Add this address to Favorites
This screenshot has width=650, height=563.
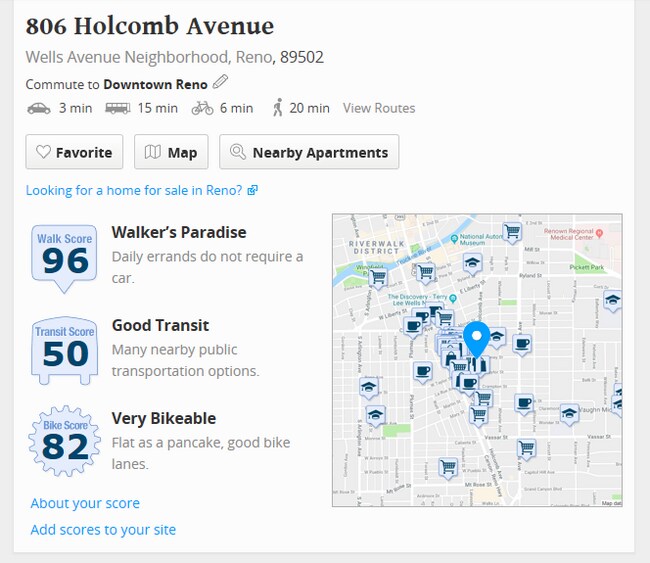74,152
